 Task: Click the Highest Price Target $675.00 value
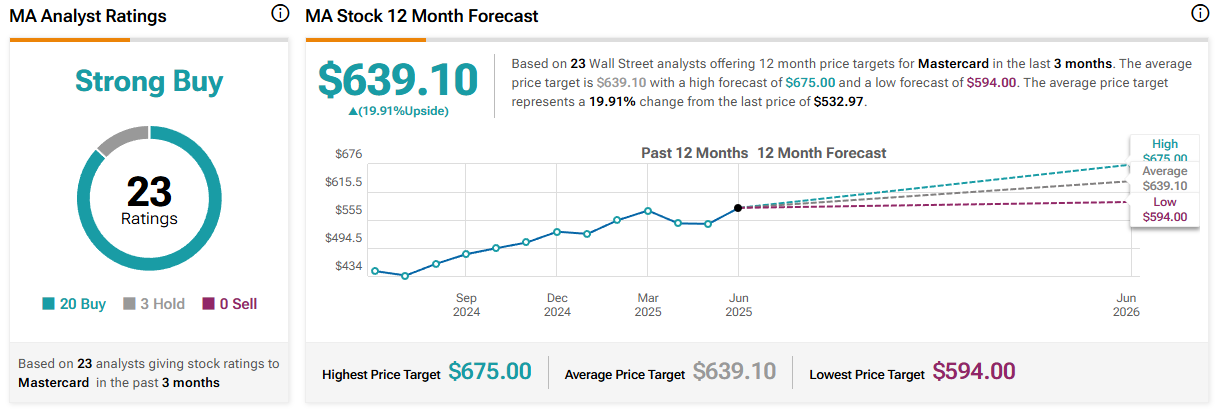(x=490, y=372)
